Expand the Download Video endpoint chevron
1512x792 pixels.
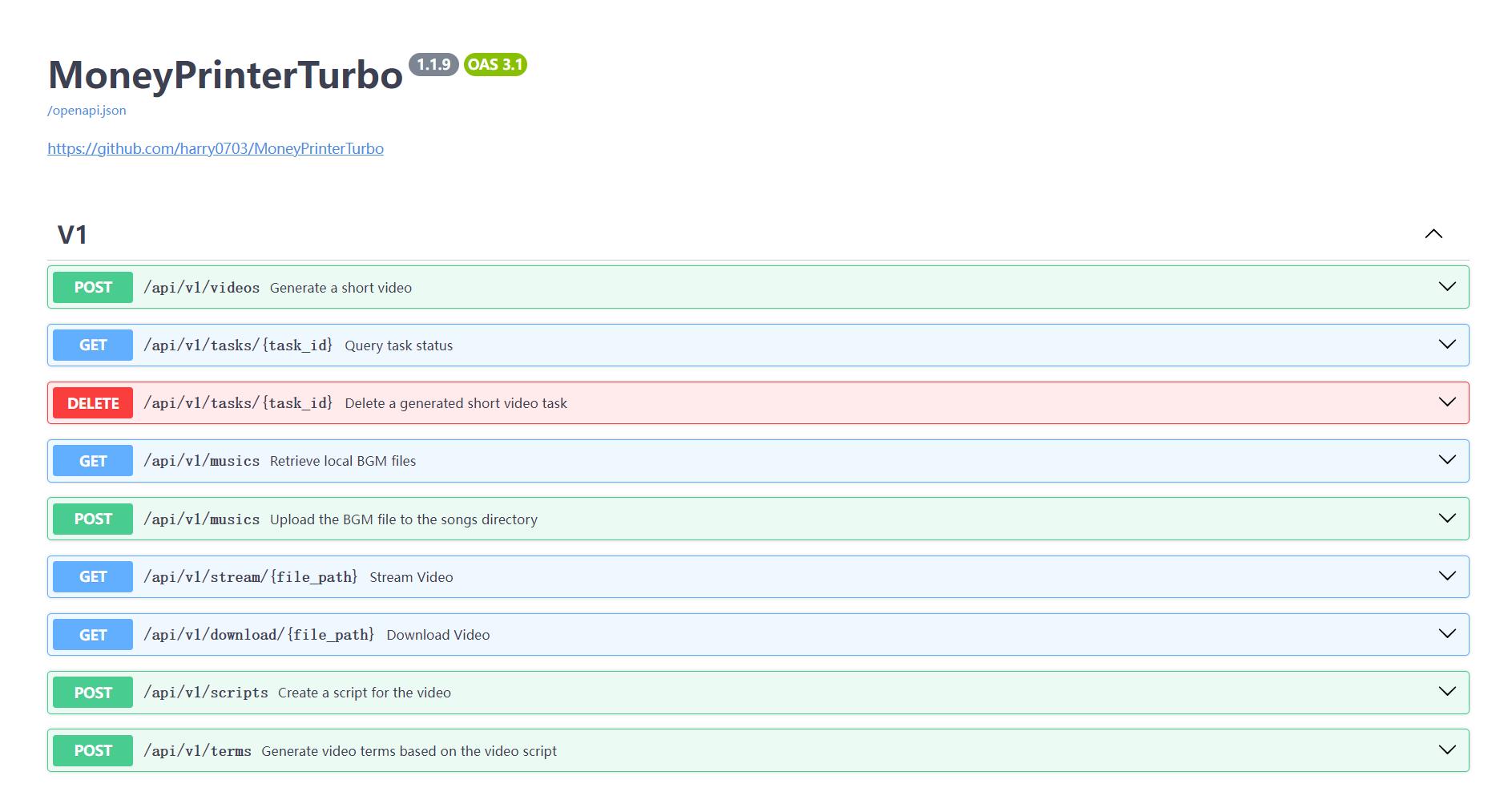(x=1447, y=634)
